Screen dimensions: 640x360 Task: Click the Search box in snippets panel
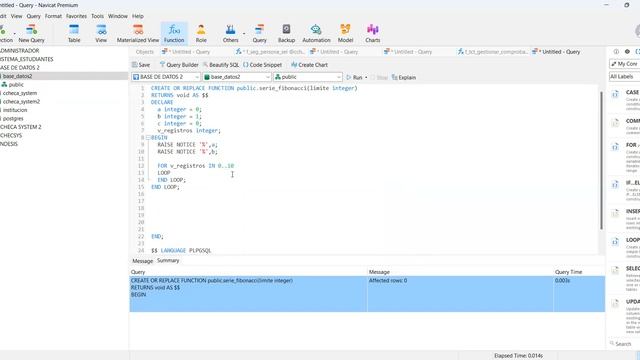coord(624,344)
